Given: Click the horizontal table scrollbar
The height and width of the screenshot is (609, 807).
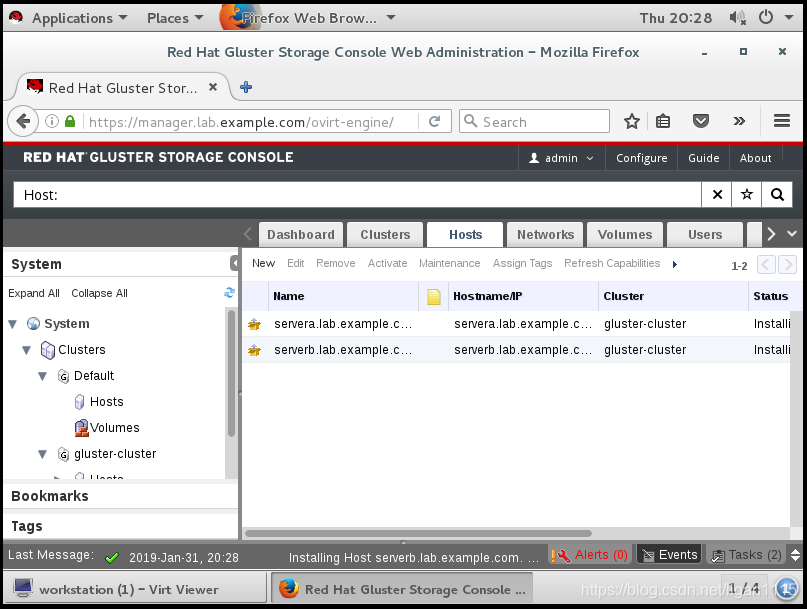Looking at the screenshot, I should 418,533.
